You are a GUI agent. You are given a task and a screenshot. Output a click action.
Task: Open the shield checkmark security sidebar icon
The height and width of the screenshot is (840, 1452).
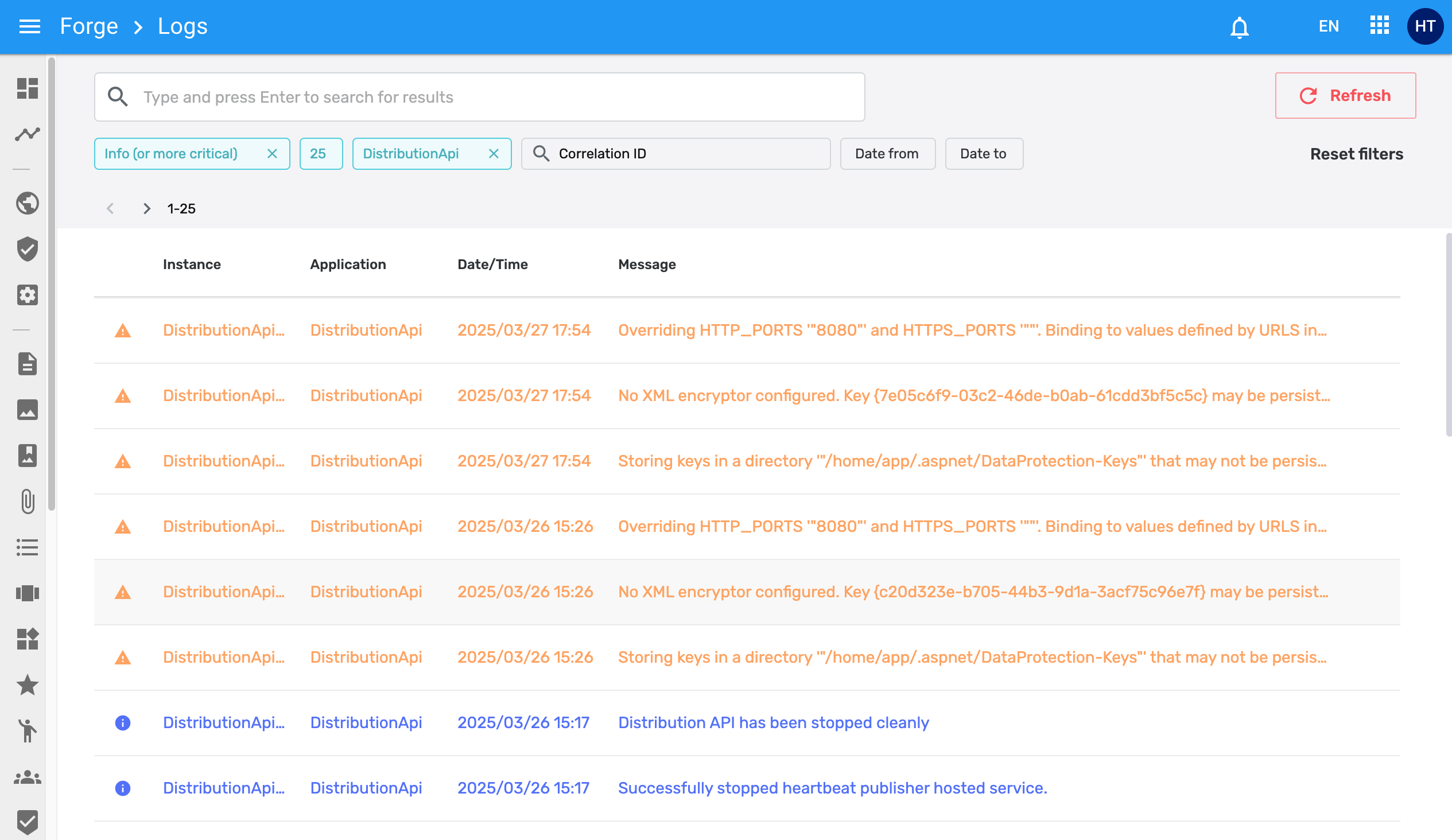(x=27, y=249)
